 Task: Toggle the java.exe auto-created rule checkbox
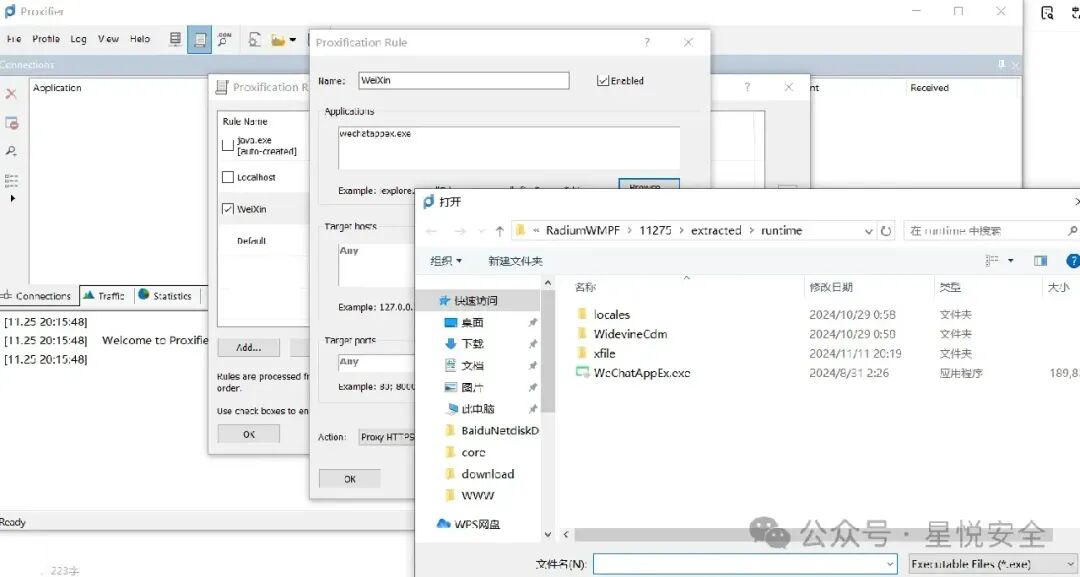(x=228, y=145)
